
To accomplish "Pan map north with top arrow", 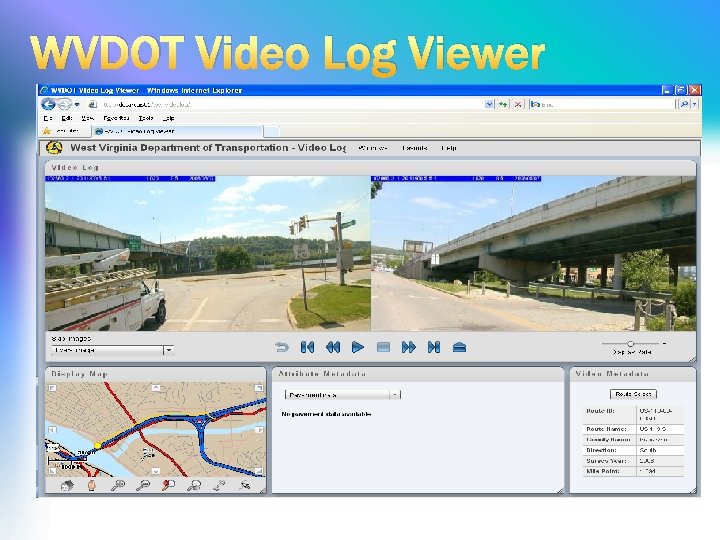I will 156,388.
